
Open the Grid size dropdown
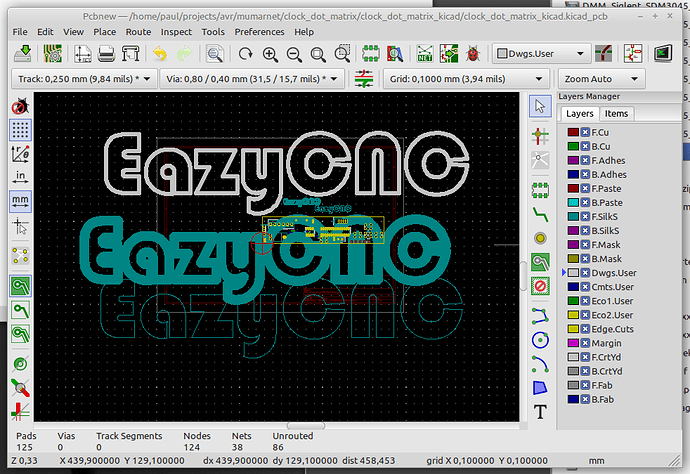[x=466, y=79]
